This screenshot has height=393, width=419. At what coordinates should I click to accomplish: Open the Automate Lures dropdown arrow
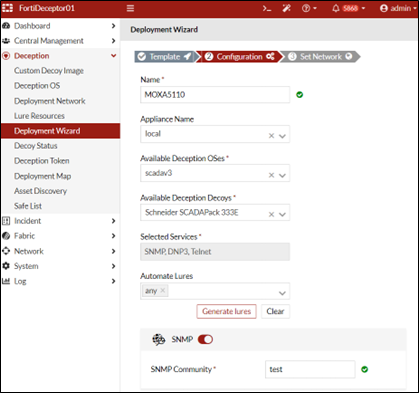[x=282, y=293]
